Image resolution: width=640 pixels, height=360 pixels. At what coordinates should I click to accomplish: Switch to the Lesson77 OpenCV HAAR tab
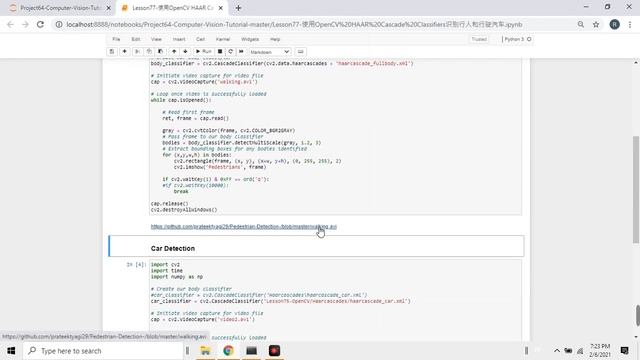click(x=172, y=8)
